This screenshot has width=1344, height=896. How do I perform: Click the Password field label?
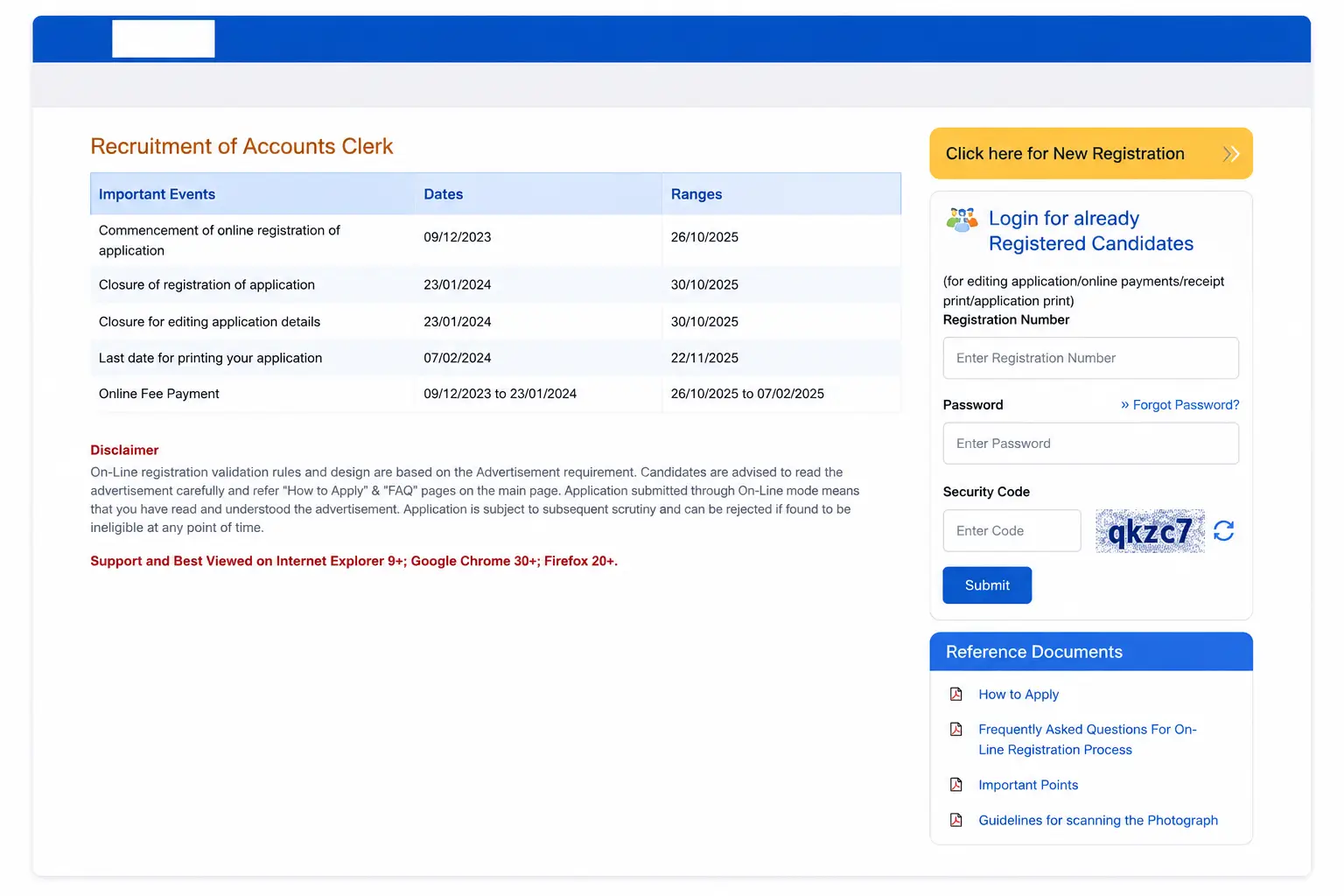(x=973, y=405)
